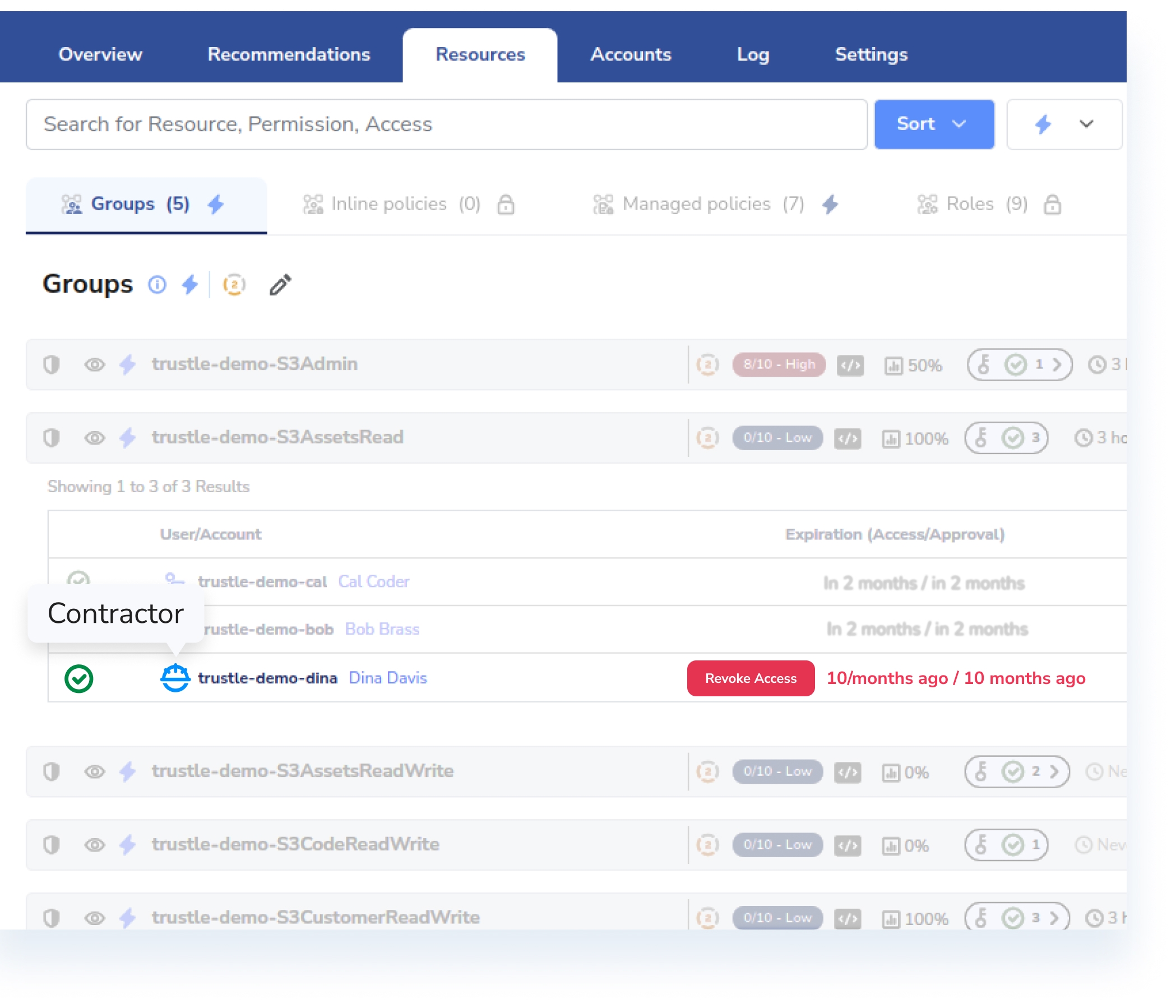Click the pencil edit icon next to Groups
This screenshot has height=1008, width=1176.
(x=280, y=284)
